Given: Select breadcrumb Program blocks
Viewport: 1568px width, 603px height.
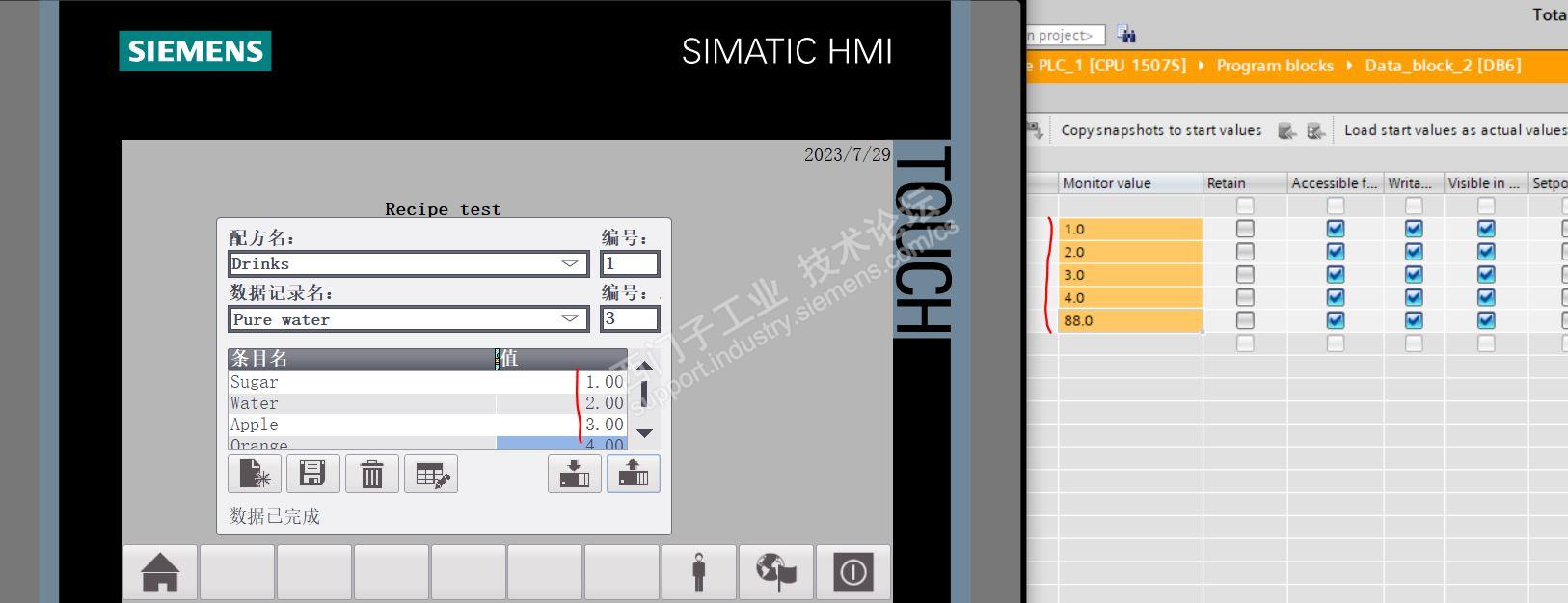Looking at the screenshot, I should click(x=1275, y=66).
